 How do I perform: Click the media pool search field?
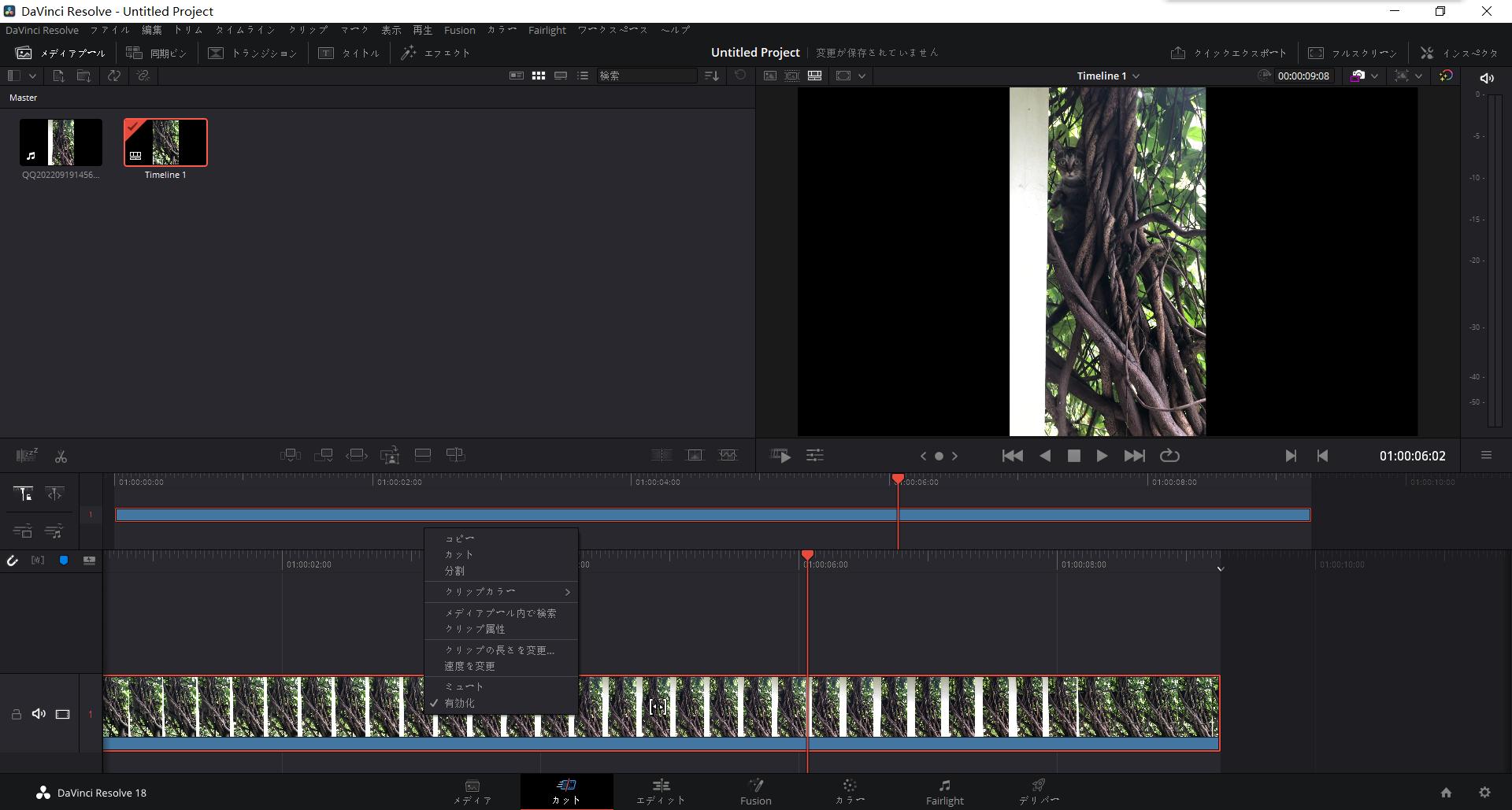[x=647, y=76]
